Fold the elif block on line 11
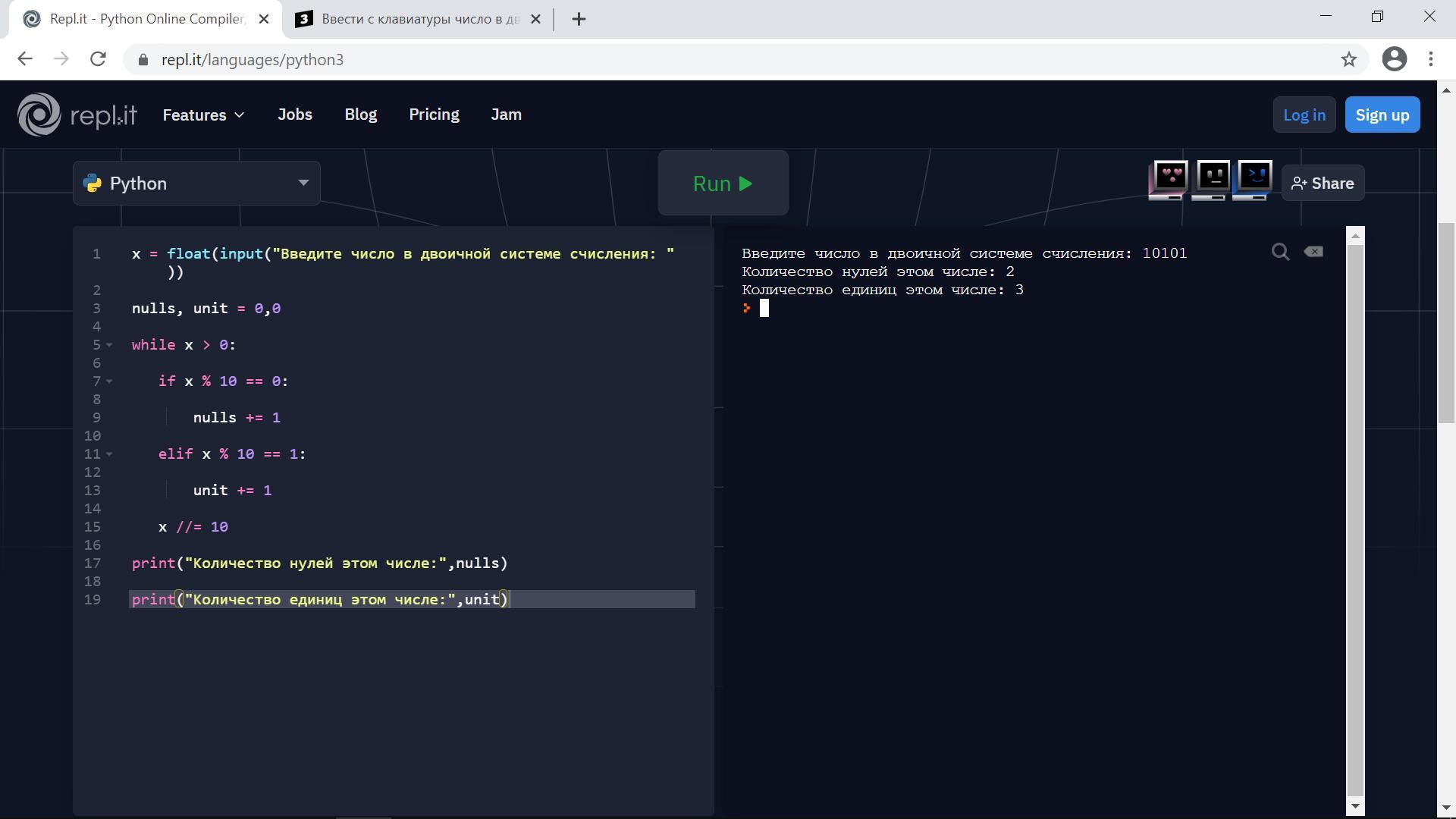Screen dimensions: 1456x819 tap(110, 454)
